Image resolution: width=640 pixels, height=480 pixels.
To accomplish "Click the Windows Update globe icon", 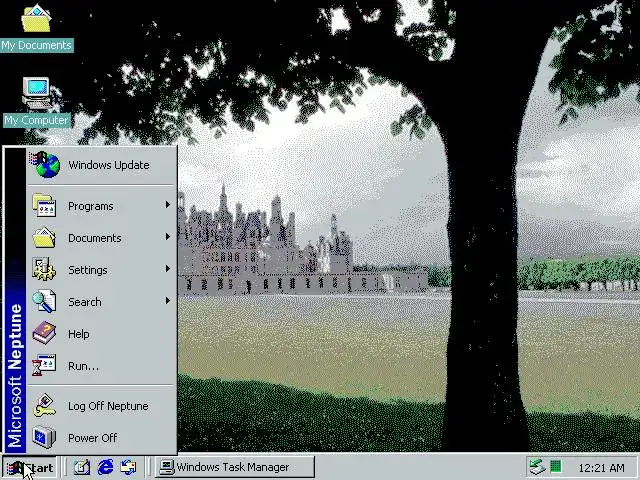I will tap(45, 164).
